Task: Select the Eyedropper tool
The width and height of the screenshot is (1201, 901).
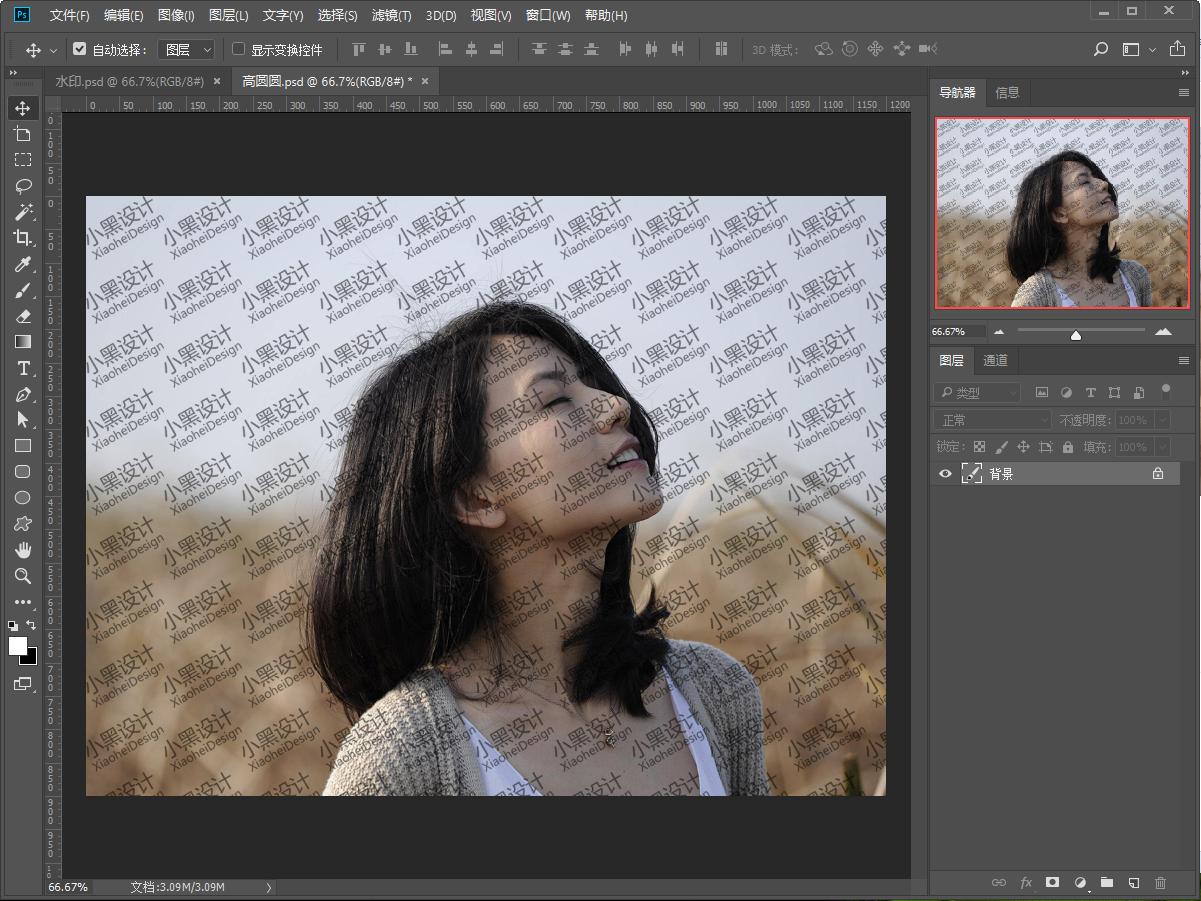Action: pos(23,264)
